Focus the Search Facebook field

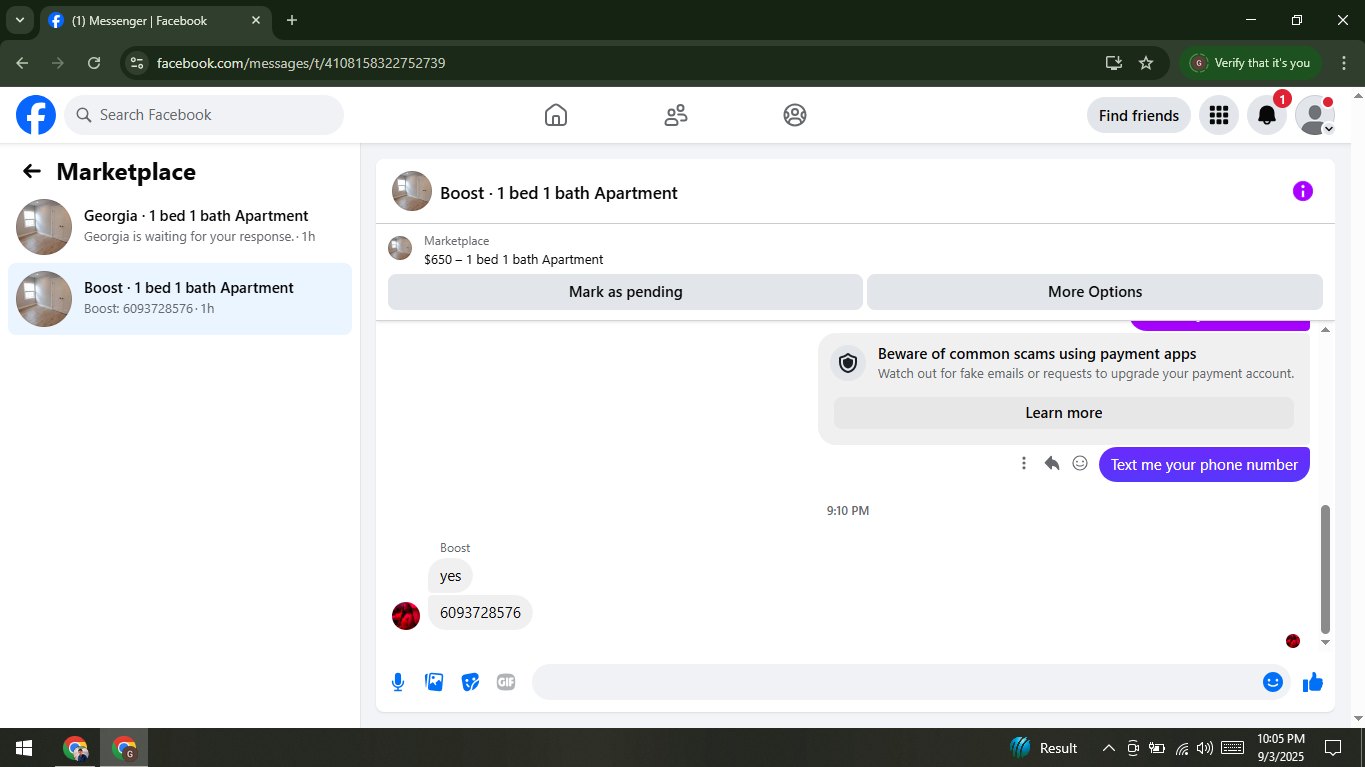(204, 115)
